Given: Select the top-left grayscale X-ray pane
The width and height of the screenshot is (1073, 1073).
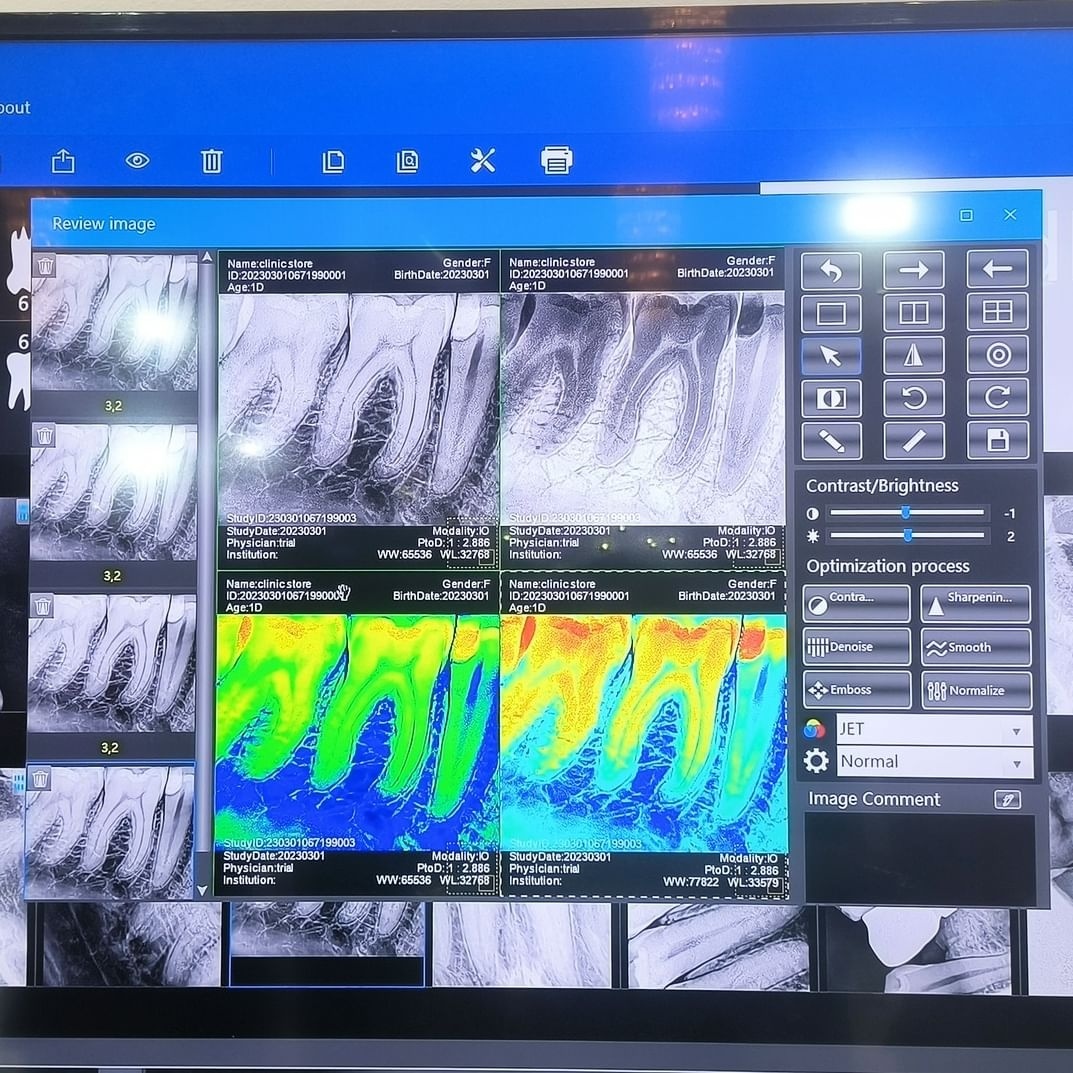Looking at the screenshot, I should [x=359, y=409].
